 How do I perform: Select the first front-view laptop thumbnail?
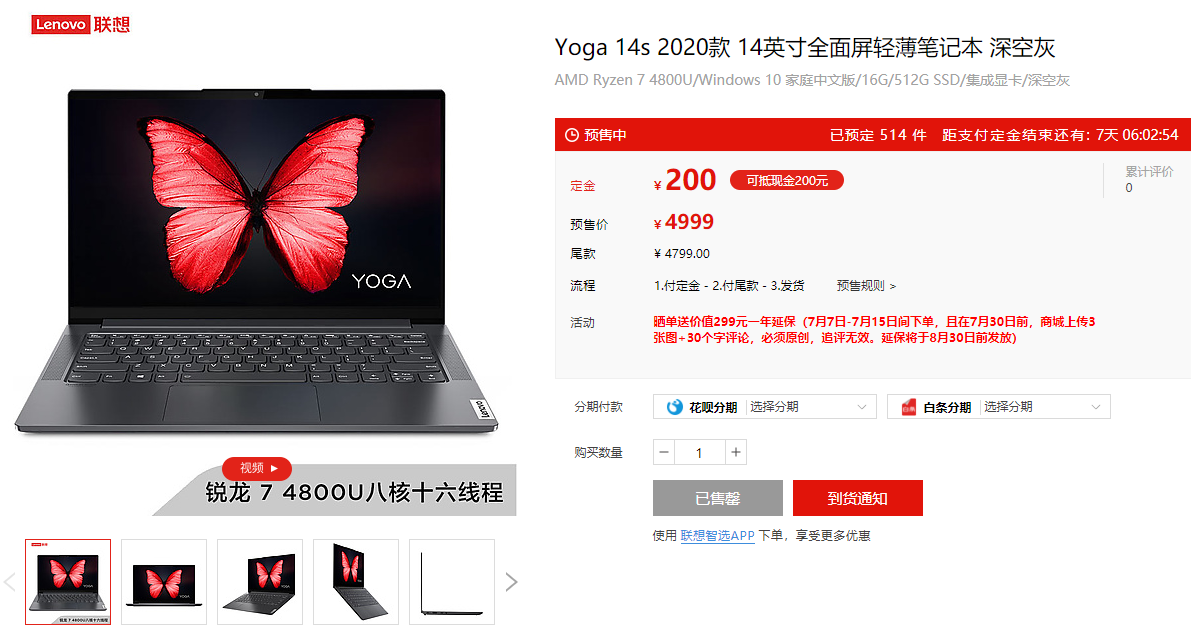tap(68, 582)
